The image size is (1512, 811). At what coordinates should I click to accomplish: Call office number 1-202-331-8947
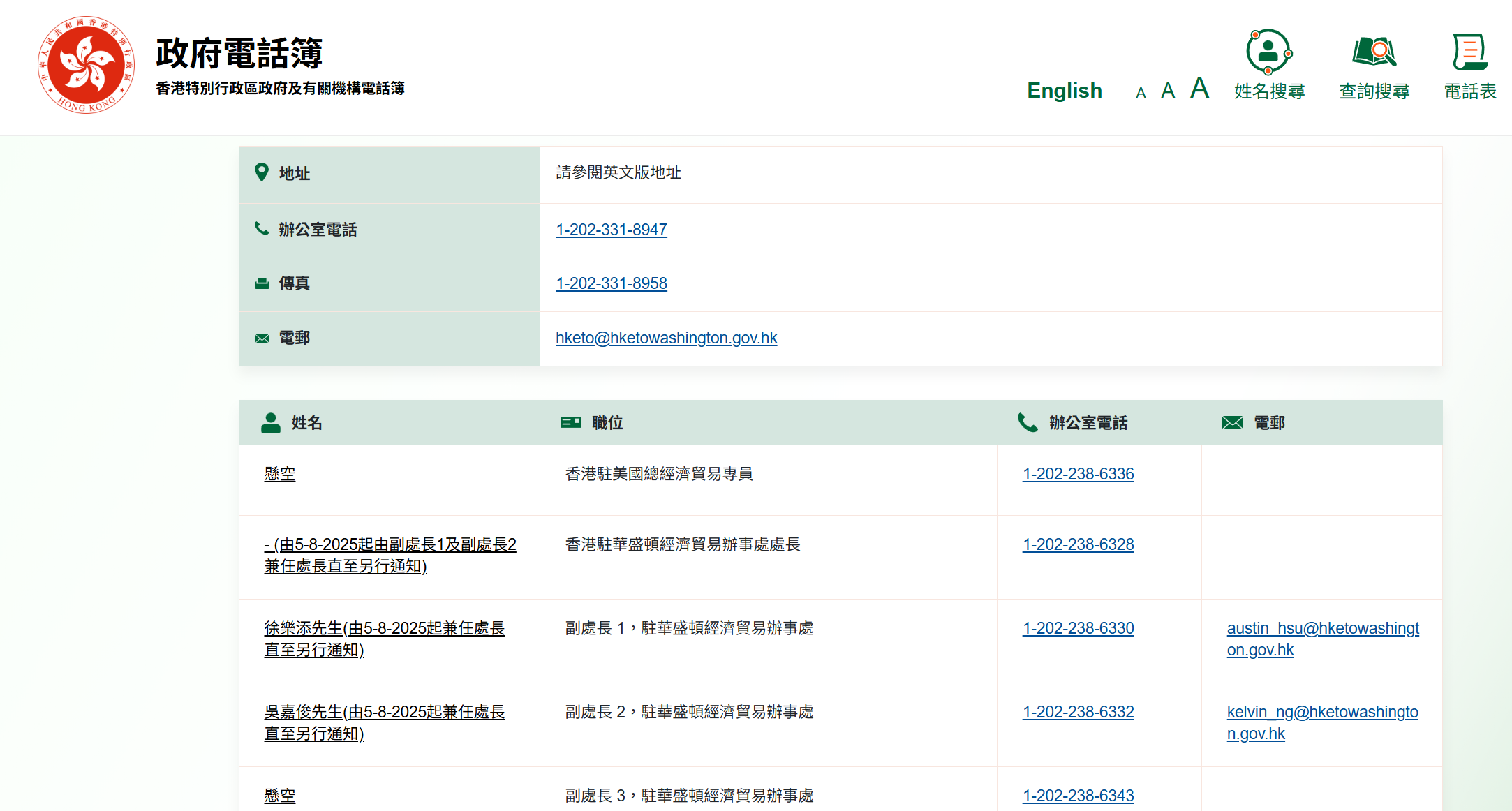(x=612, y=229)
